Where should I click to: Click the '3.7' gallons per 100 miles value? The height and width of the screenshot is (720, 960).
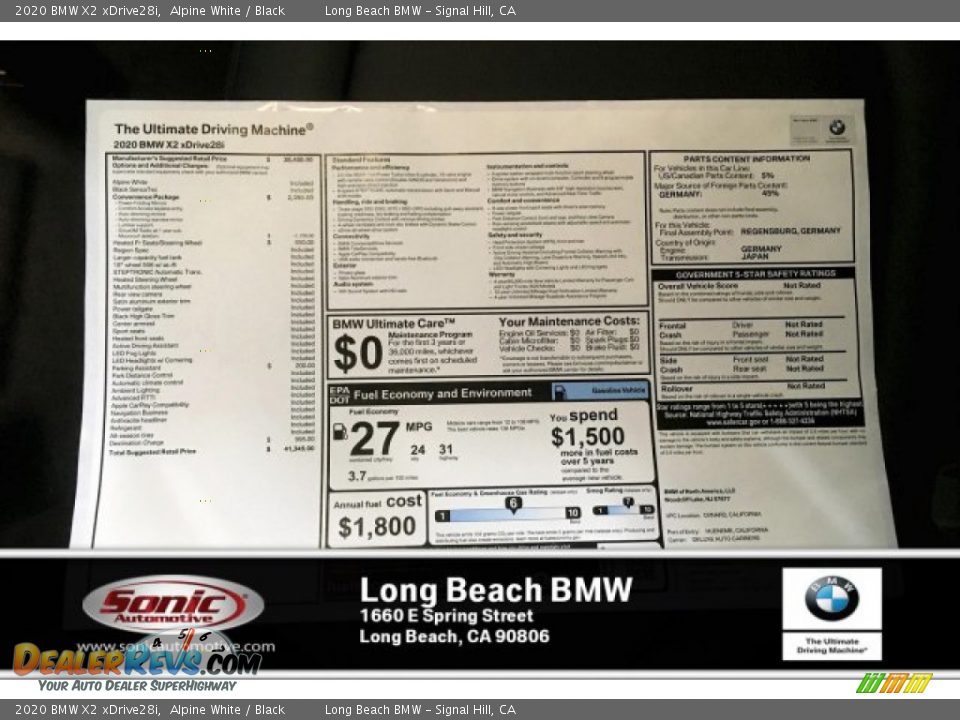tap(357, 476)
